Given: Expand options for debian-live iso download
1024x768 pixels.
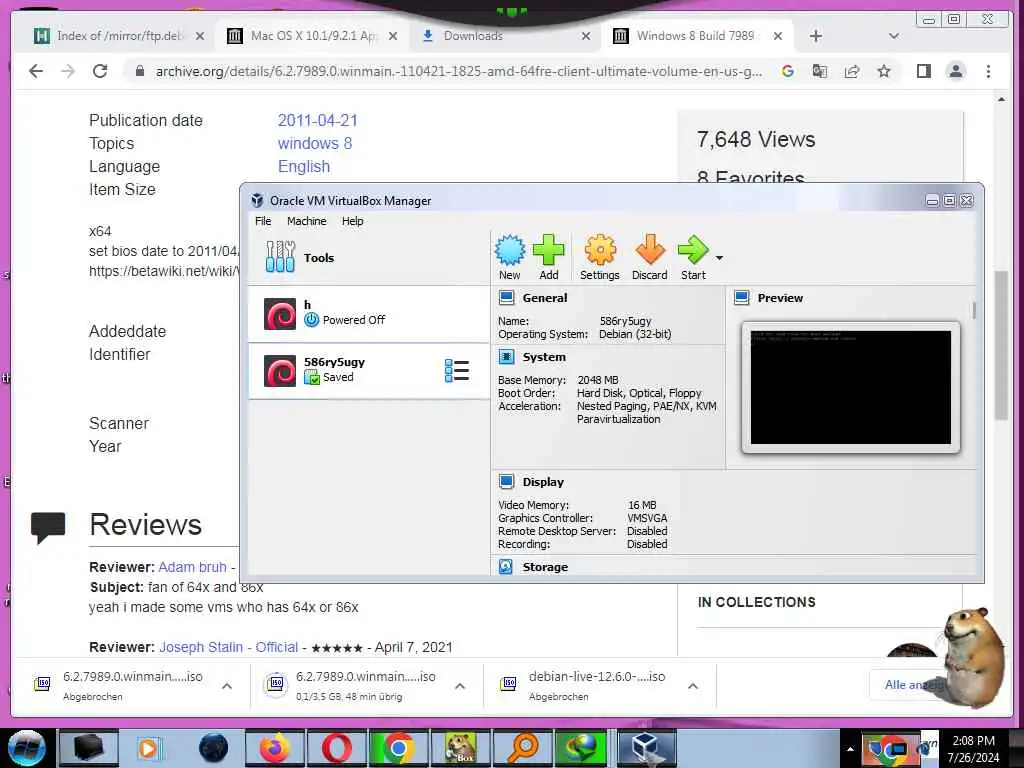Looking at the screenshot, I should click(x=693, y=686).
